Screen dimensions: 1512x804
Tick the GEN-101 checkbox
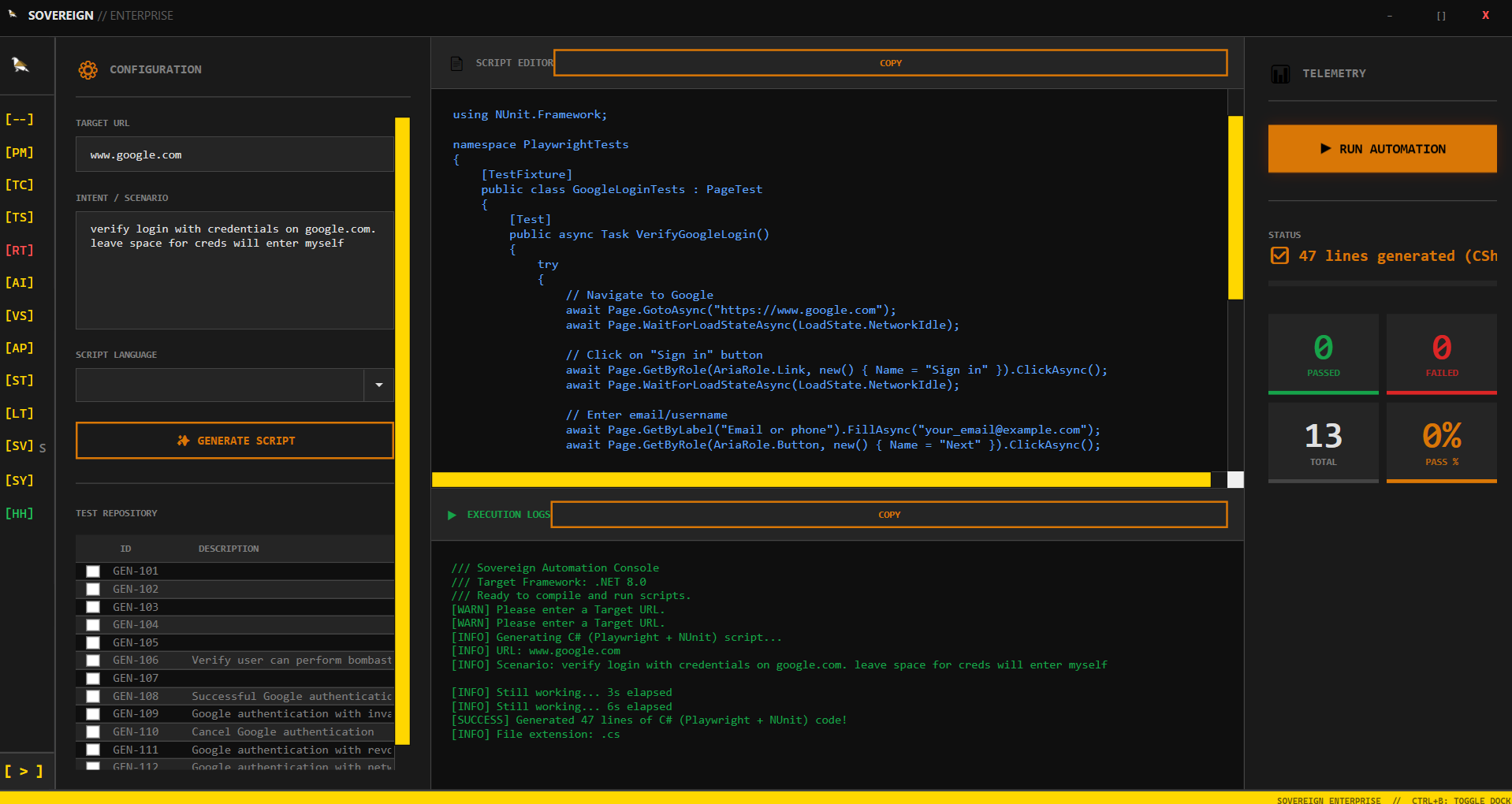click(x=93, y=571)
